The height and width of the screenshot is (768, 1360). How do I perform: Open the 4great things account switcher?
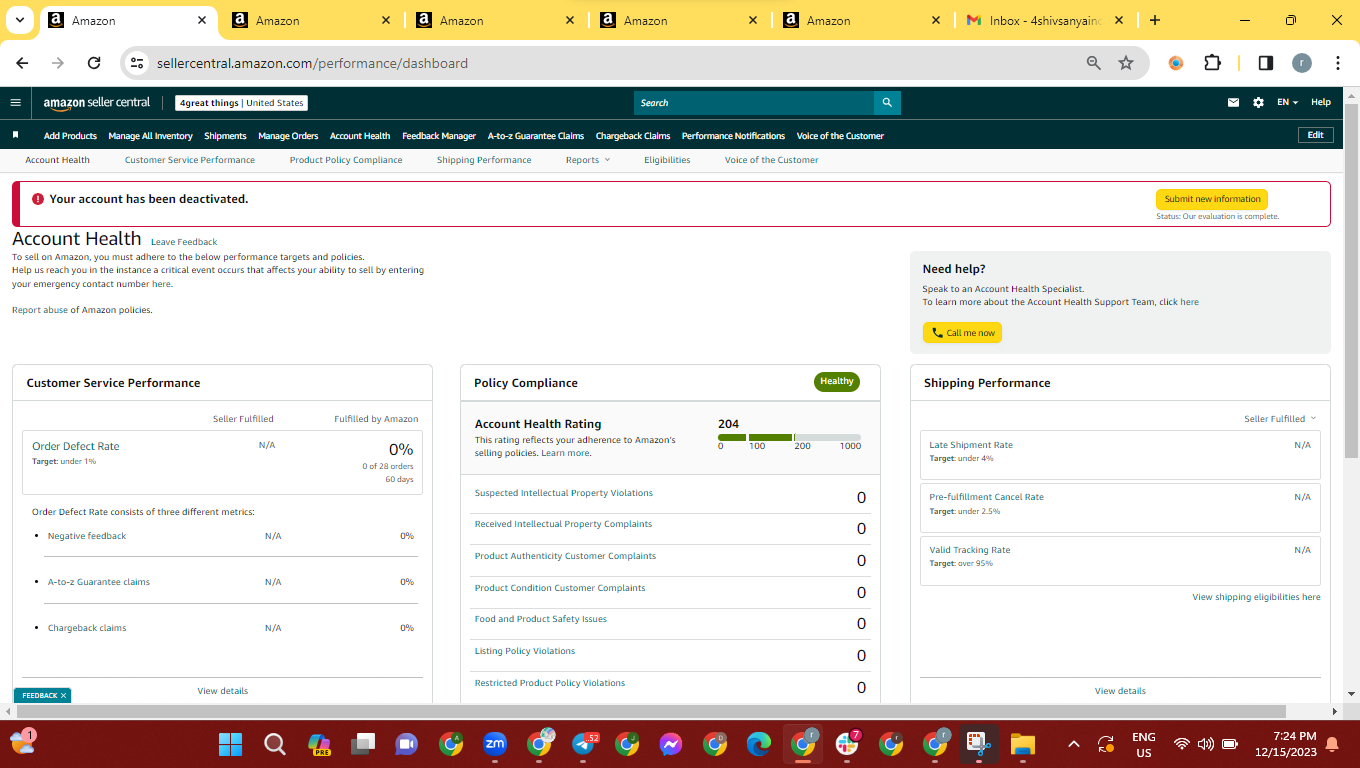coord(241,103)
